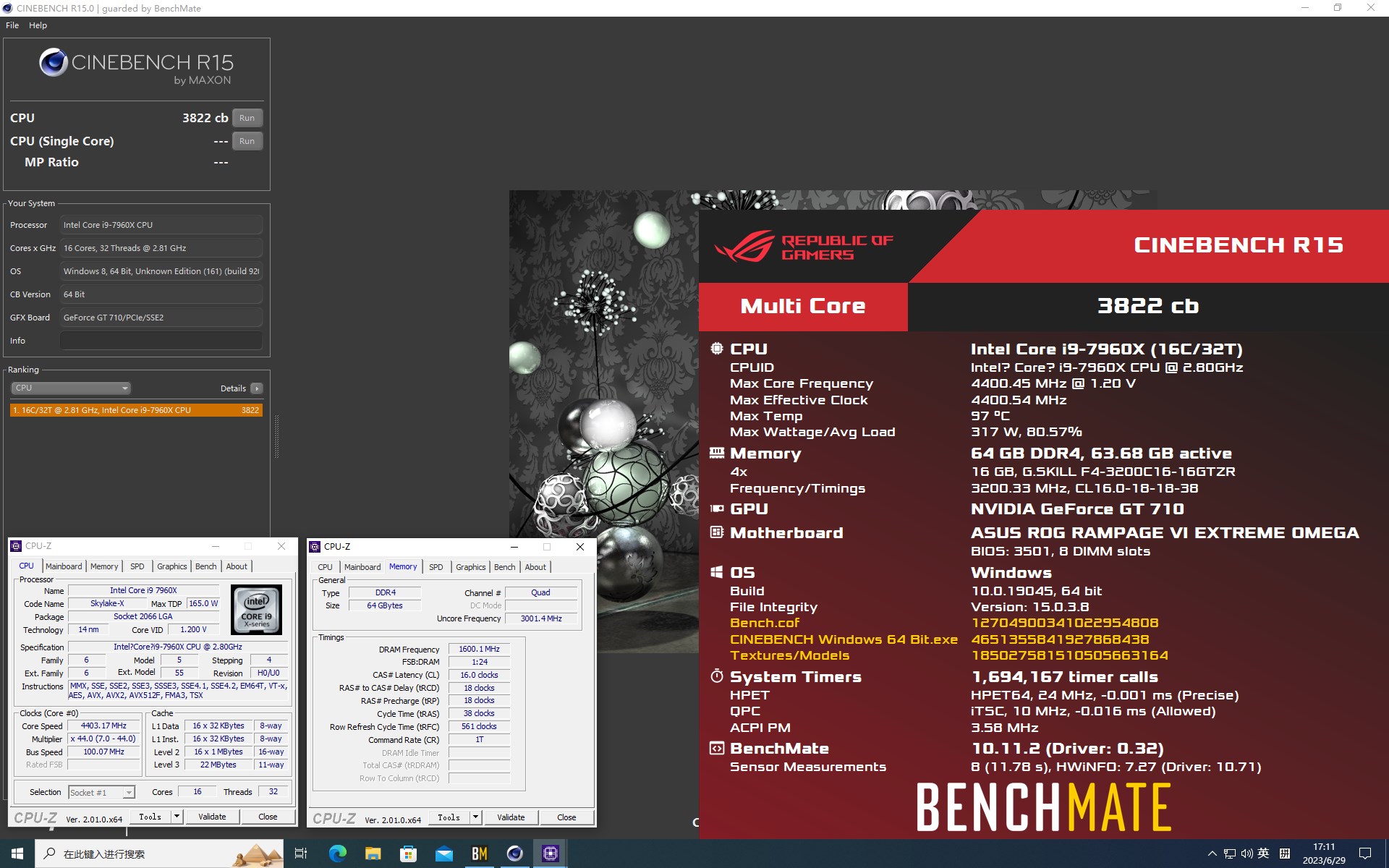
Task: Click the taskbar search box
Action: 159,854
